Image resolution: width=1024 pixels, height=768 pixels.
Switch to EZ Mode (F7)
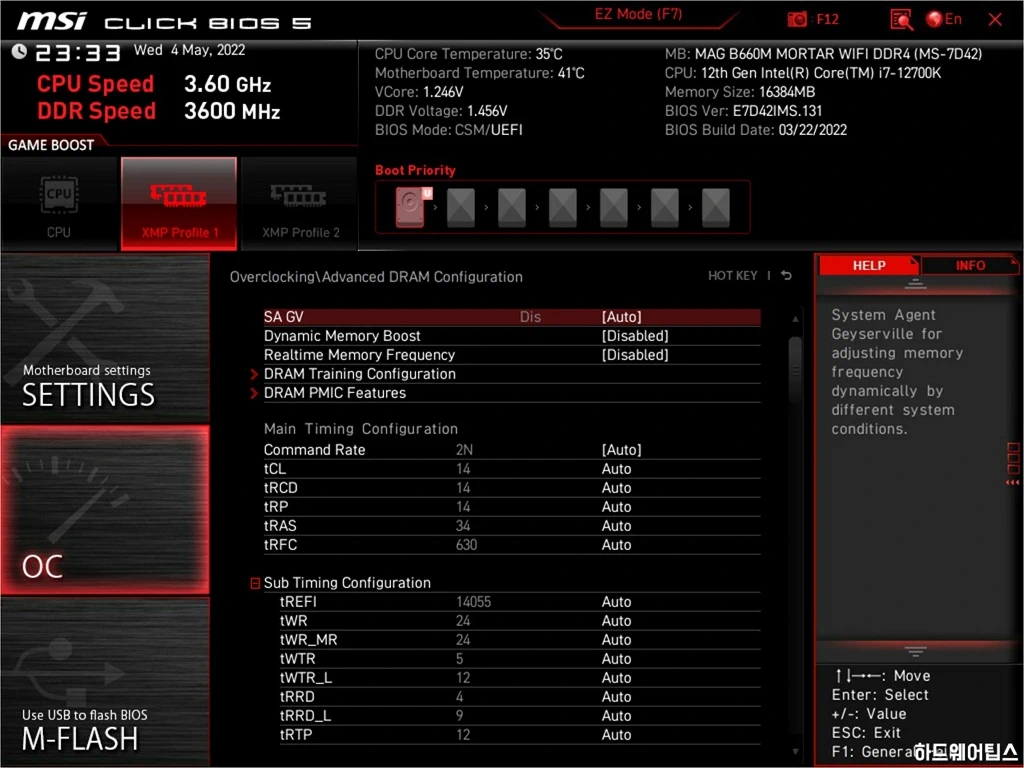tap(638, 14)
